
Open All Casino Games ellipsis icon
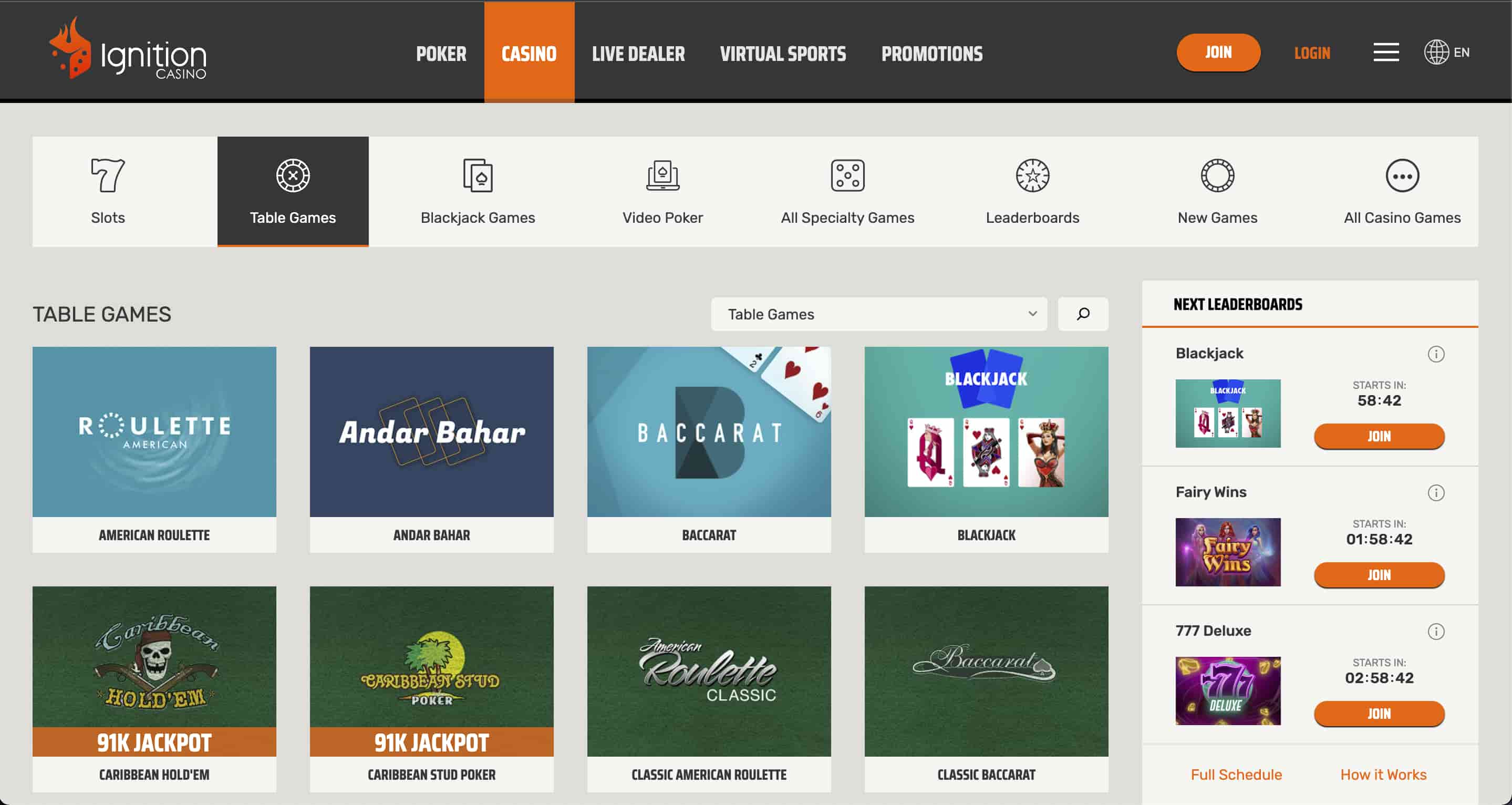point(1402,175)
